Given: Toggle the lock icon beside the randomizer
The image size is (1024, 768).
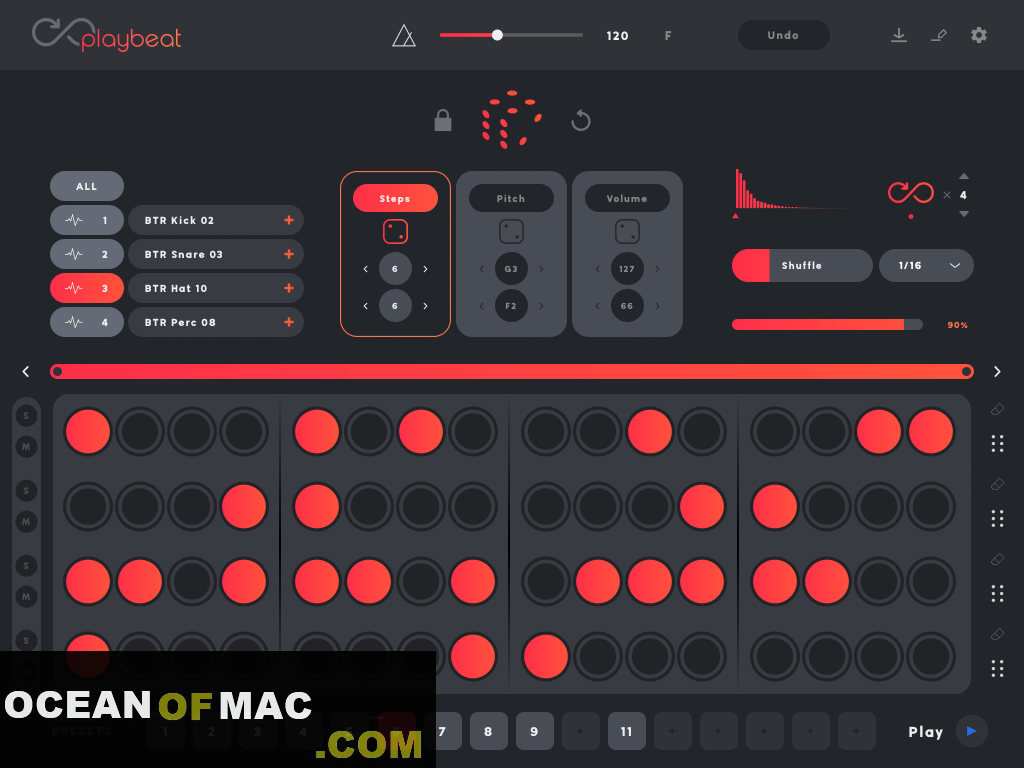Looking at the screenshot, I should point(443,120).
